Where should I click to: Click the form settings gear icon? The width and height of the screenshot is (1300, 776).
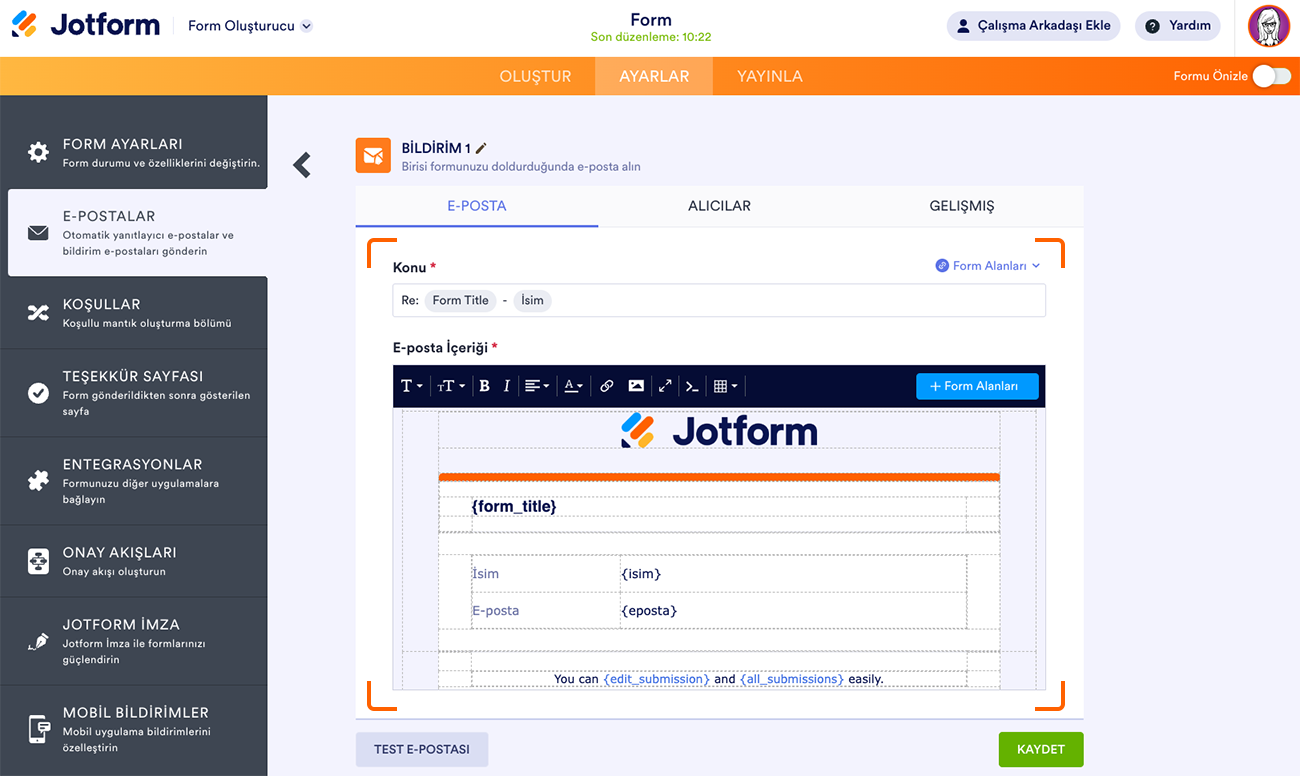(38, 152)
